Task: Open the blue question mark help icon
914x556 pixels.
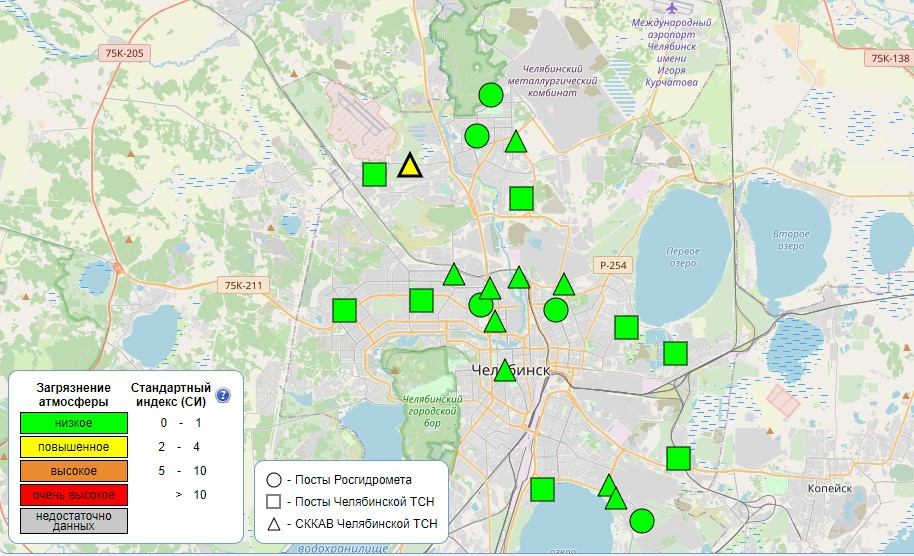Action: tap(223, 395)
